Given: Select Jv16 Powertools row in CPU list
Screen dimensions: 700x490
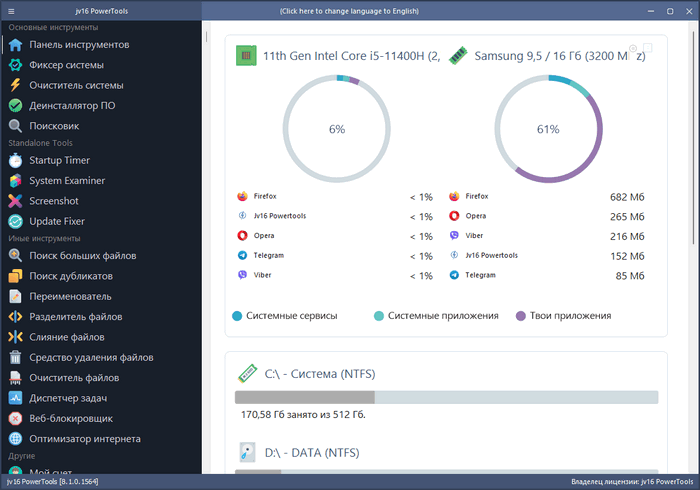Looking at the screenshot, I should pos(335,216).
